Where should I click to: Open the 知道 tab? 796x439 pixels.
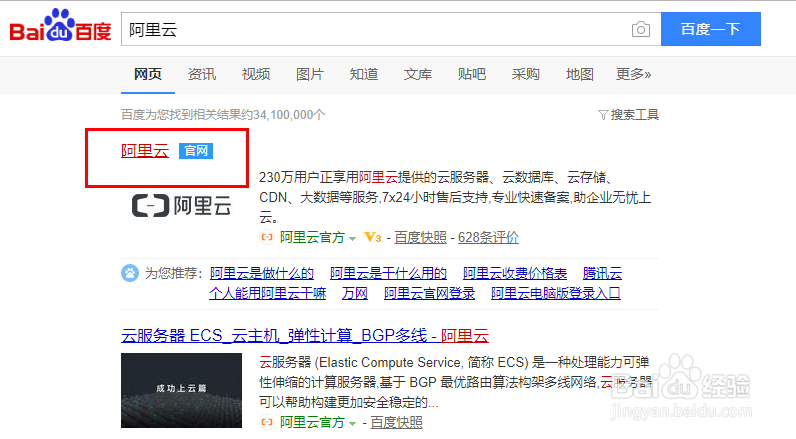[x=363, y=74]
